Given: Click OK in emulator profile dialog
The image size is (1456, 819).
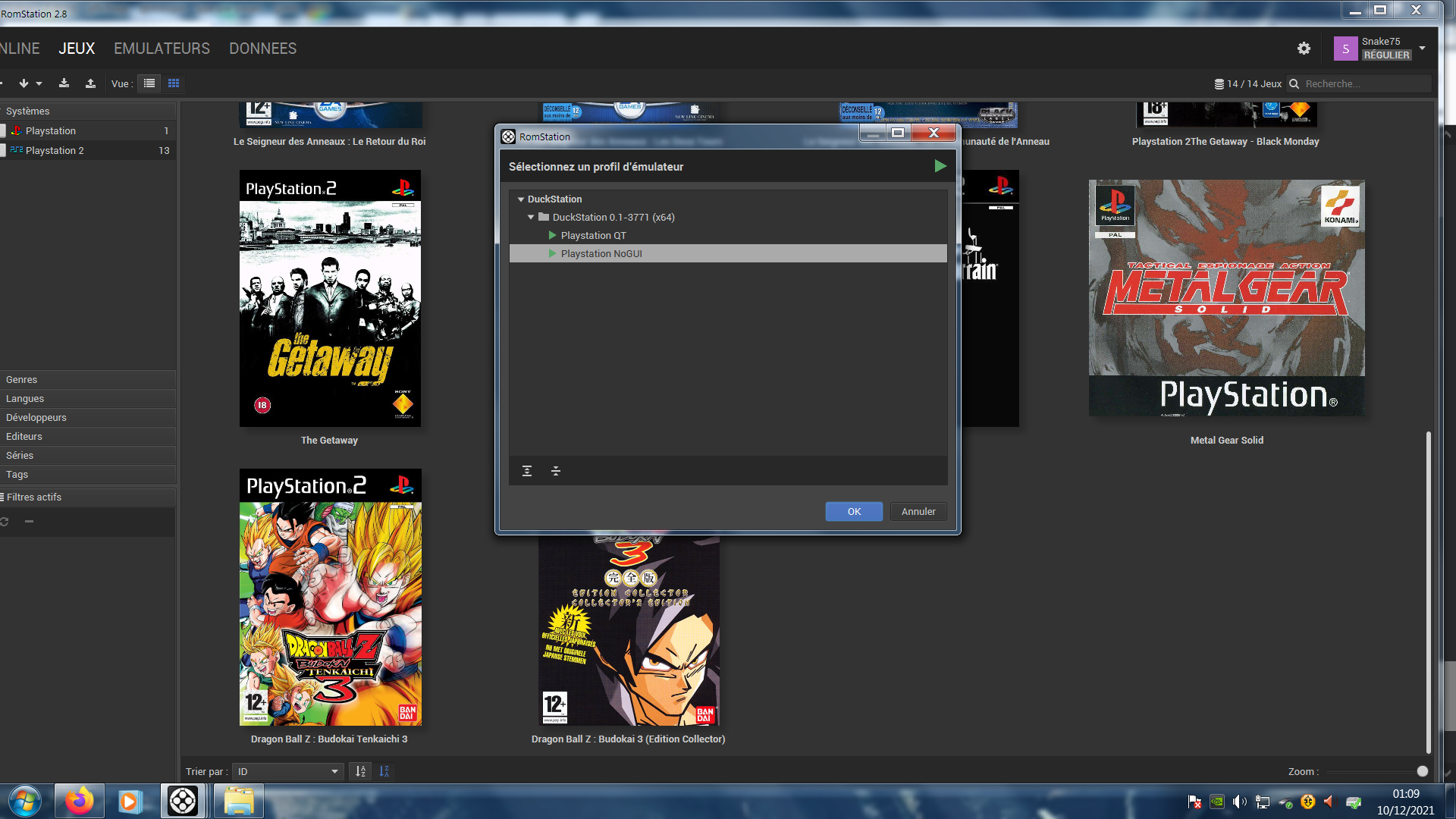Looking at the screenshot, I should [x=854, y=511].
